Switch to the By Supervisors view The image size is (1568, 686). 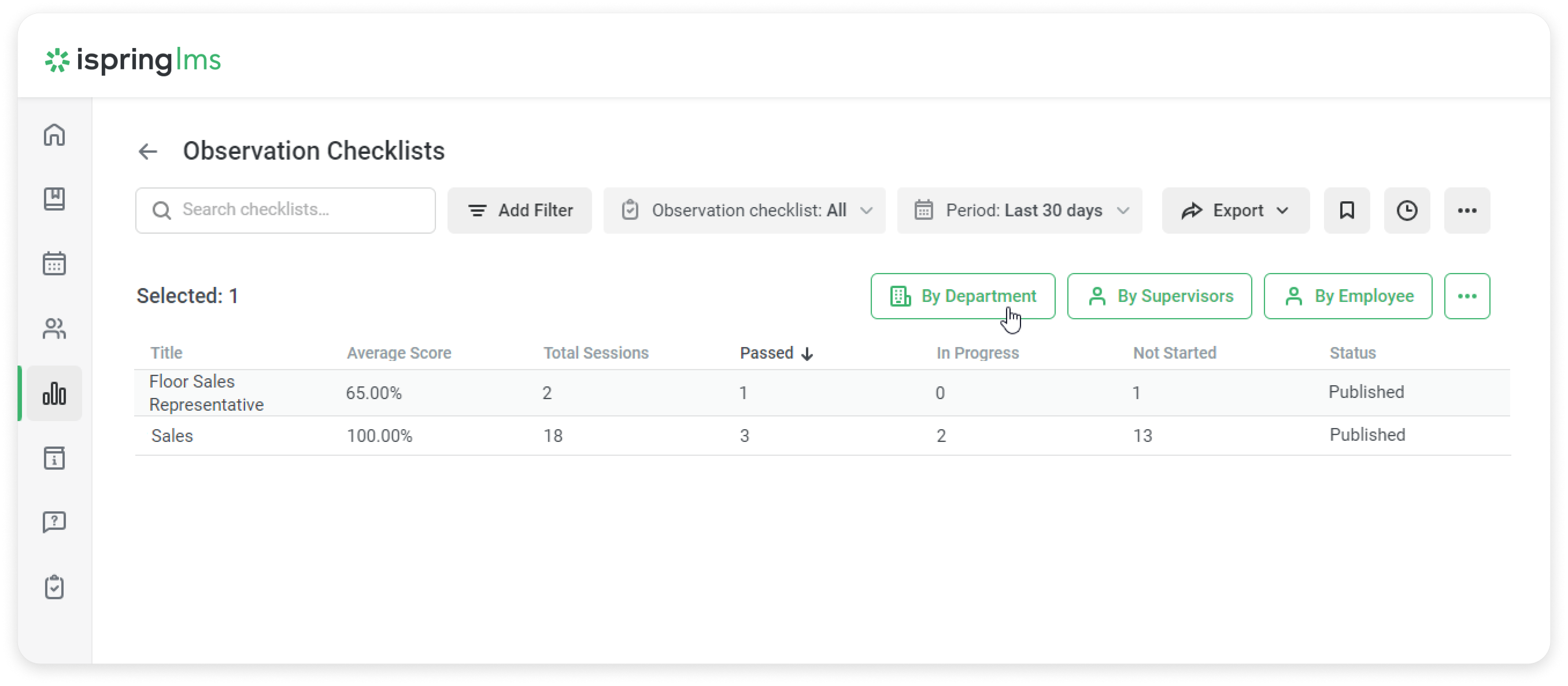1159,296
